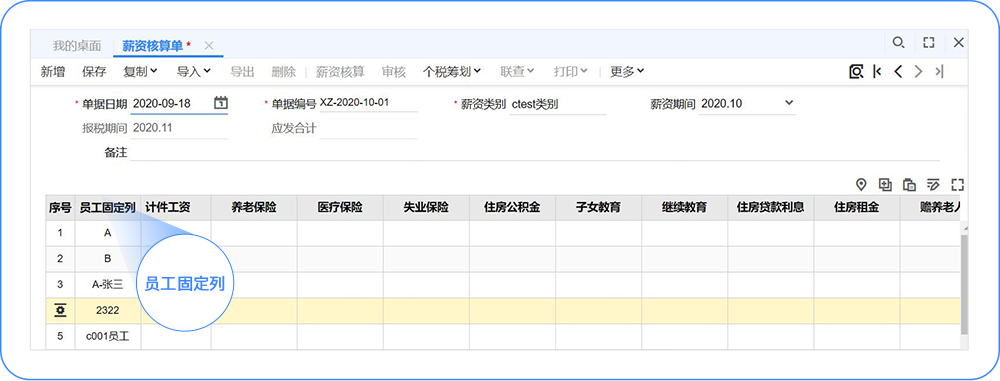Switch to the 我的桌面 tab
The width and height of the screenshot is (1000, 381).
click(x=77, y=46)
